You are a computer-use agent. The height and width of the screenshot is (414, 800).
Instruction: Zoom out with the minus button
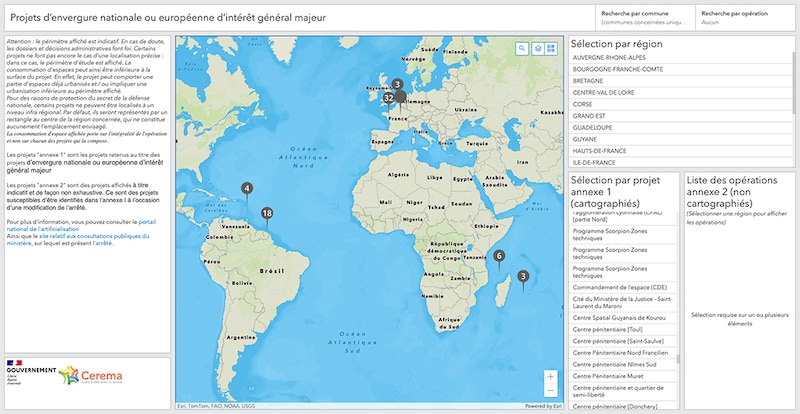551,391
